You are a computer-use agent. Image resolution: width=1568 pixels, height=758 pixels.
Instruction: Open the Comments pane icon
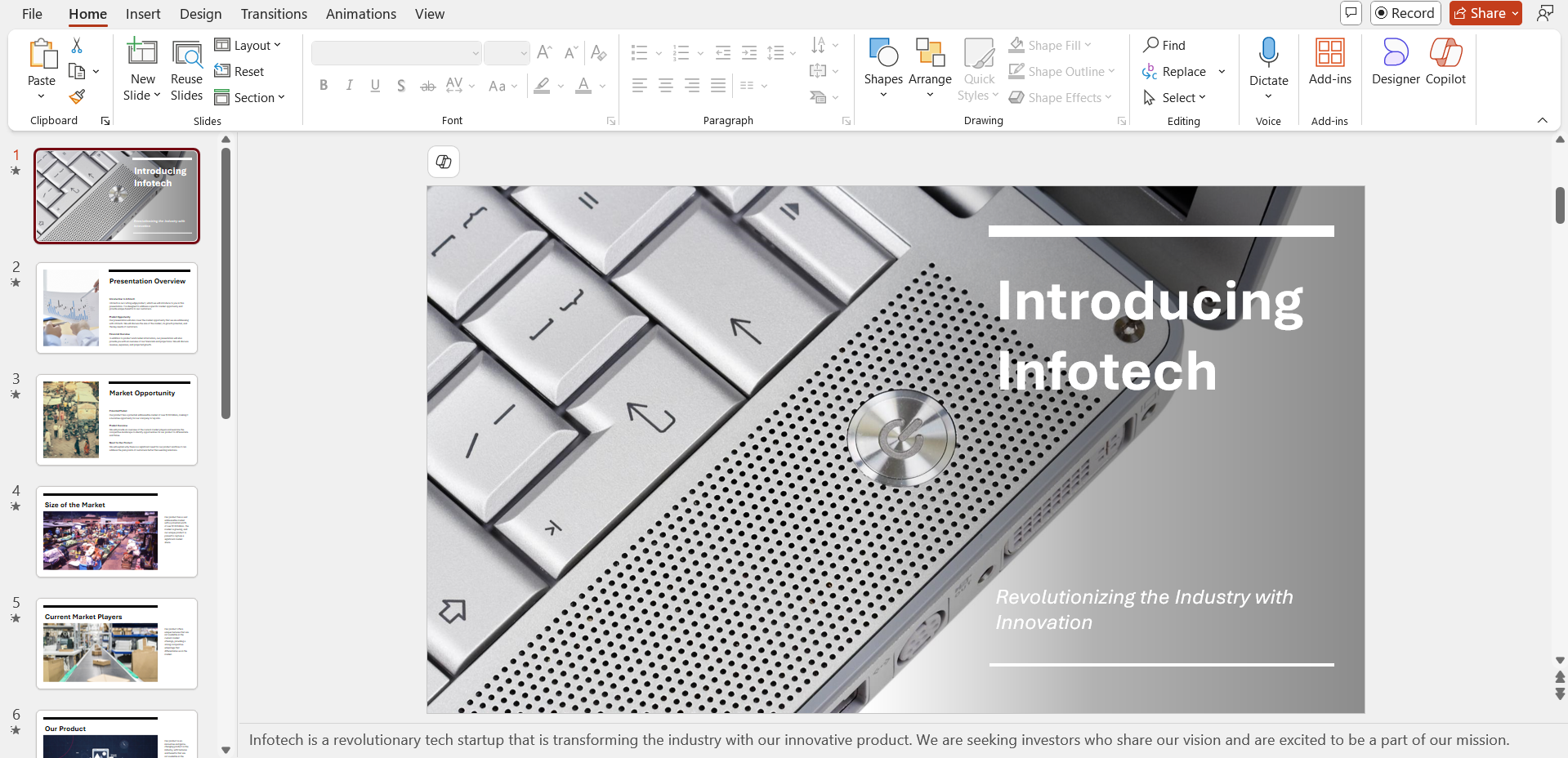coord(1351,13)
